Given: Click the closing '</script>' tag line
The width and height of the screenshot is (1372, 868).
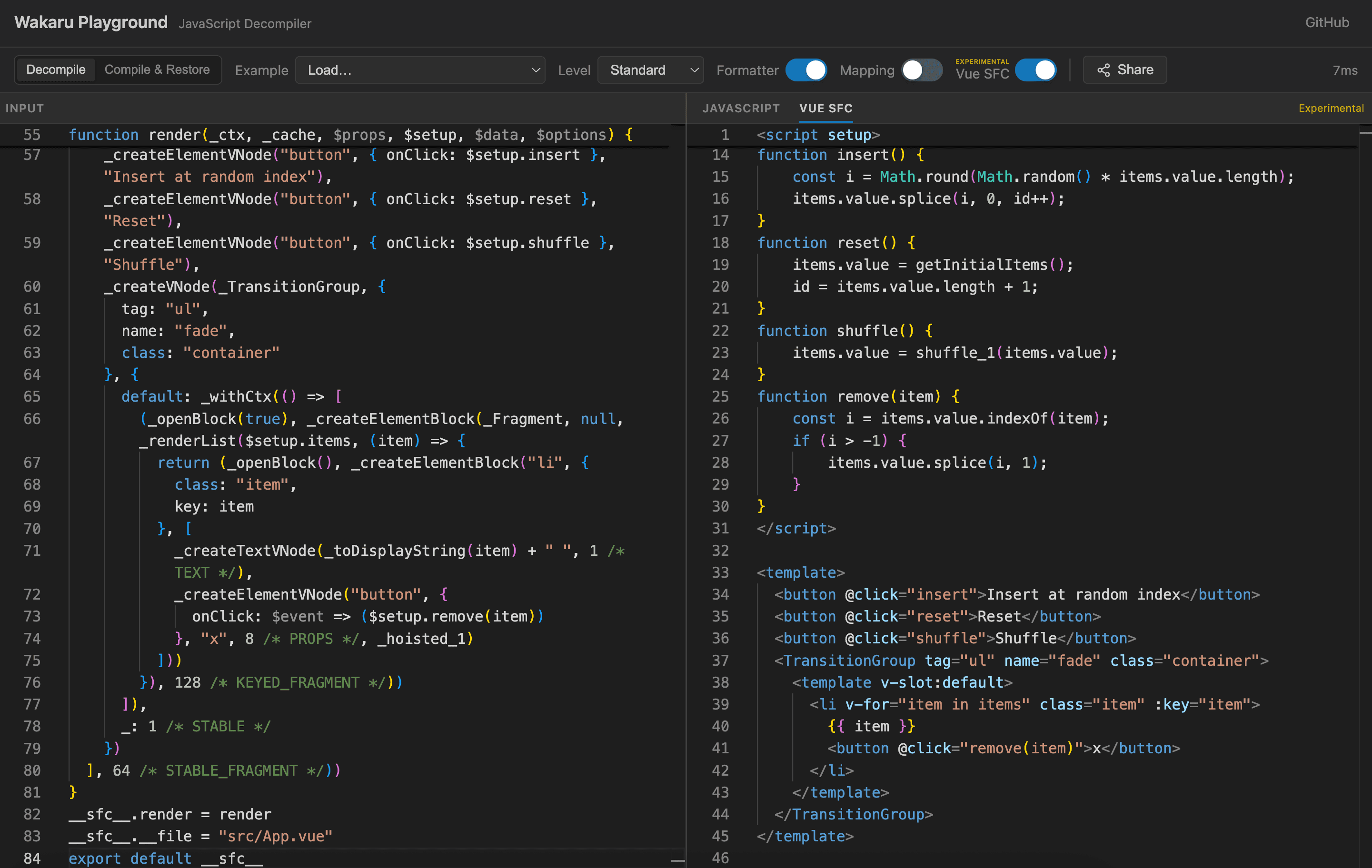Looking at the screenshot, I should pos(796,528).
